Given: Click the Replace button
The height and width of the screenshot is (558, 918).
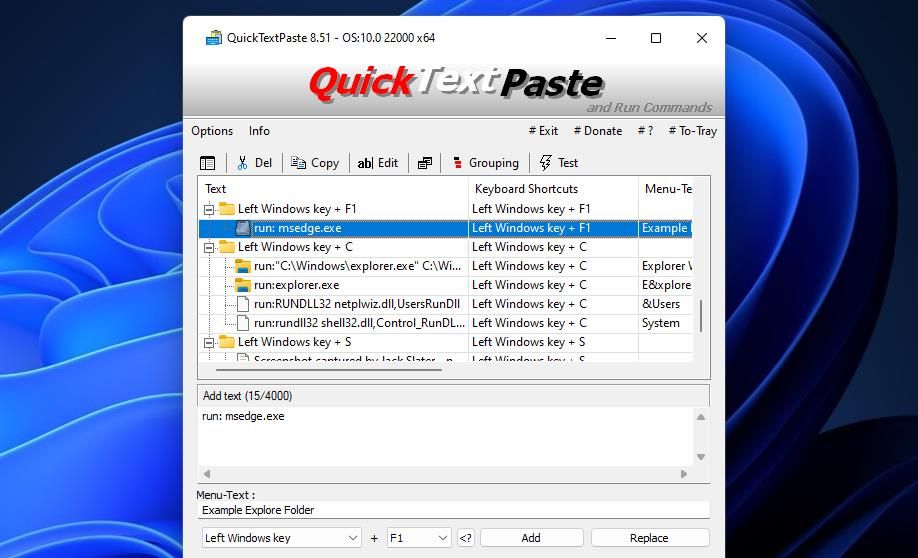Looking at the screenshot, I should [649, 538].
